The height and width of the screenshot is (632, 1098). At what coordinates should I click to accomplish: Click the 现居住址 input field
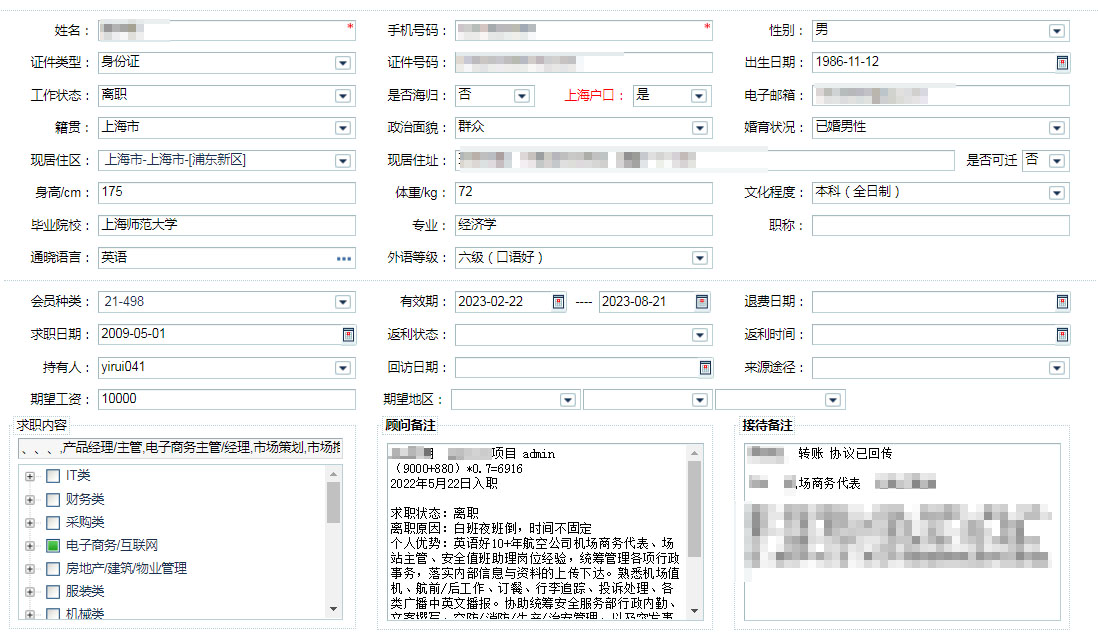pos(705,161)
